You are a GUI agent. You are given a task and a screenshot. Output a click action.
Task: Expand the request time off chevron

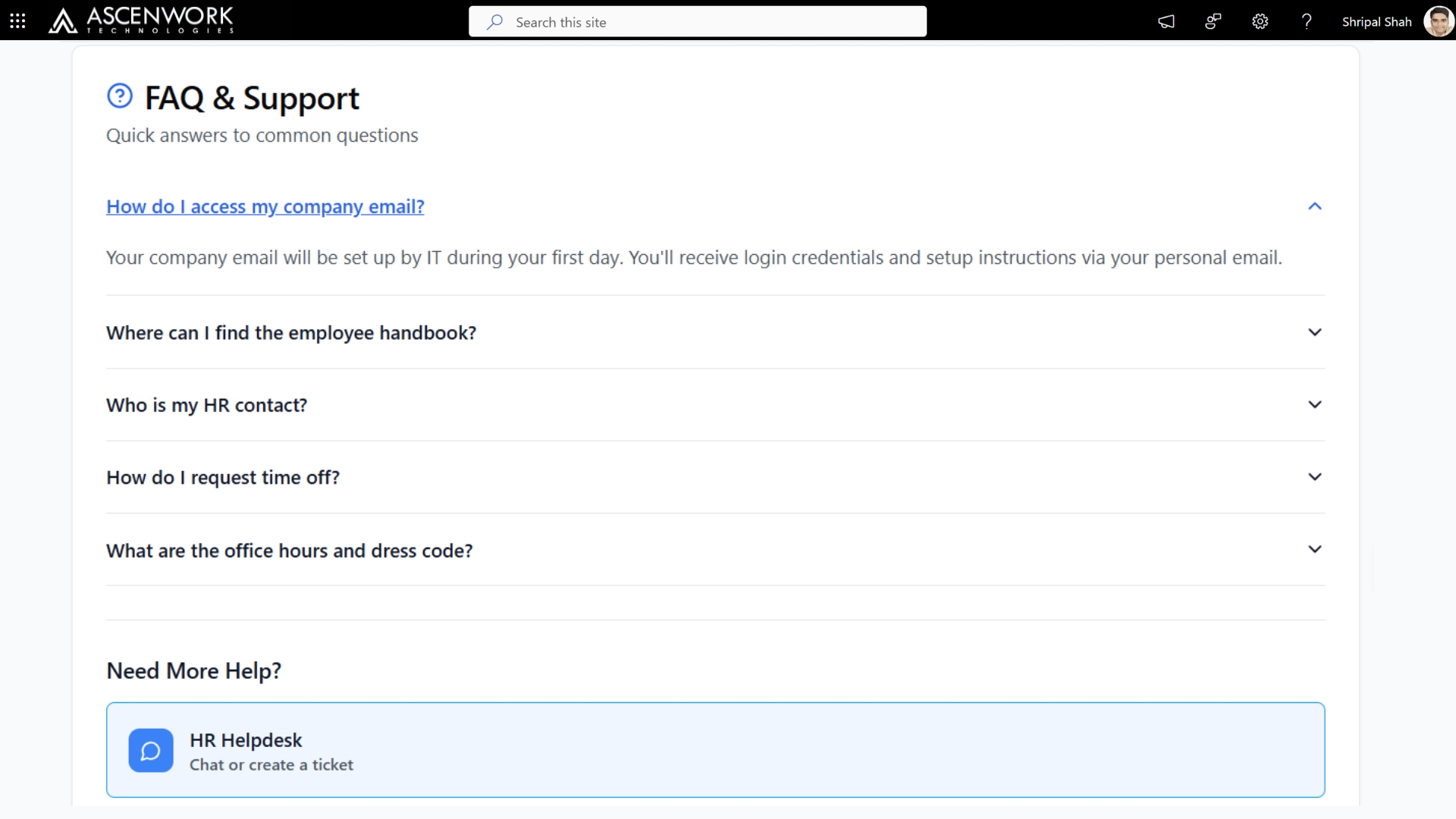coord(1314,477)
